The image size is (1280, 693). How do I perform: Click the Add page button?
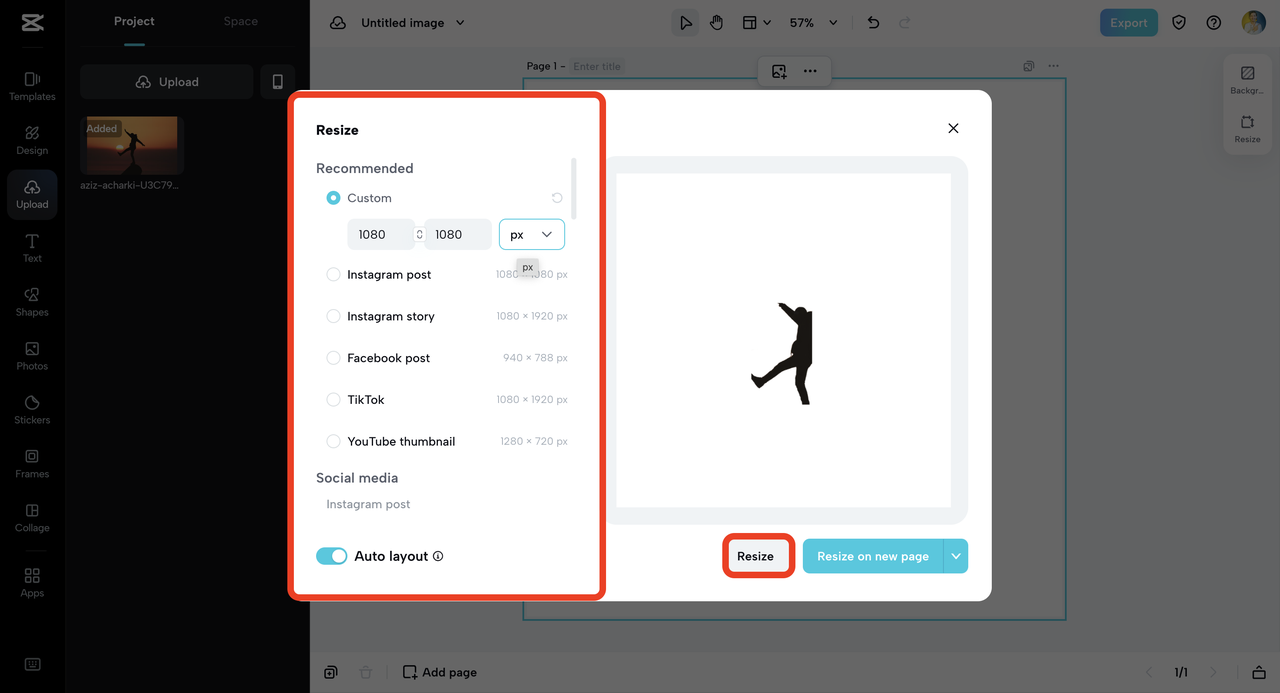[440, 672]
